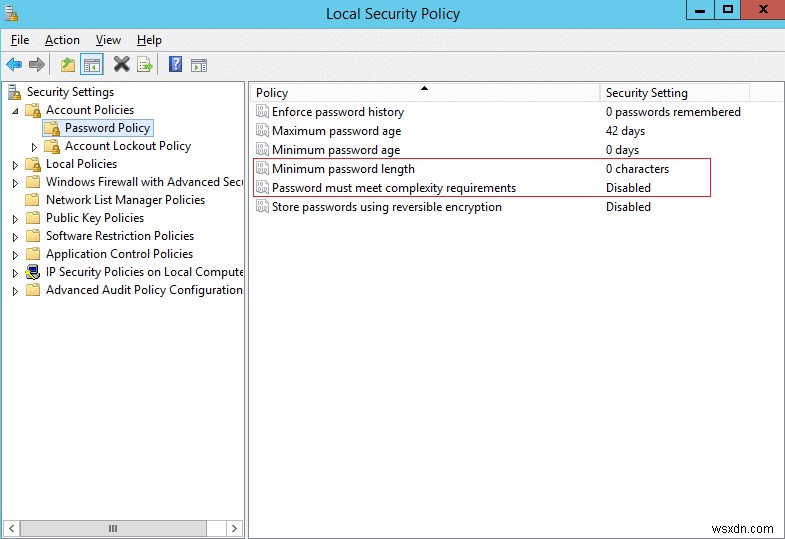Expand the Windows Firewall with Advanced Security node
785x539 pixels.
click(x=15, y=183)
